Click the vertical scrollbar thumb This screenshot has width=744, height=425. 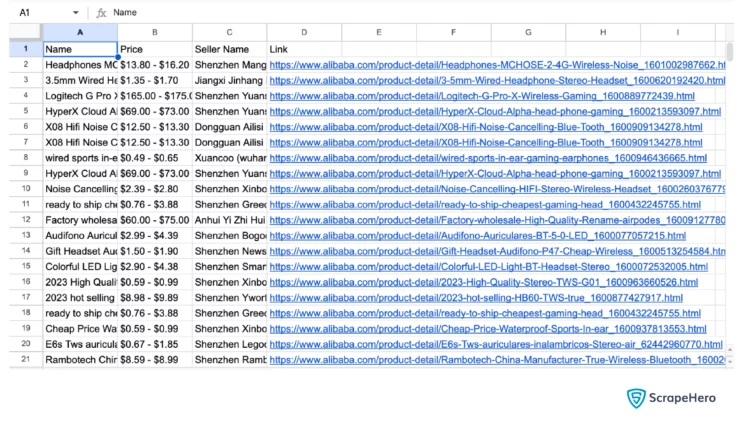(730, 51)
